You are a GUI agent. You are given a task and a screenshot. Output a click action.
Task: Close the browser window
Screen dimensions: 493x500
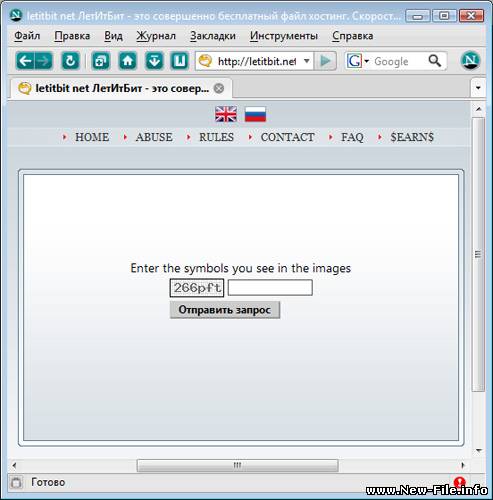pyautogui.click(x=471, y=16)
